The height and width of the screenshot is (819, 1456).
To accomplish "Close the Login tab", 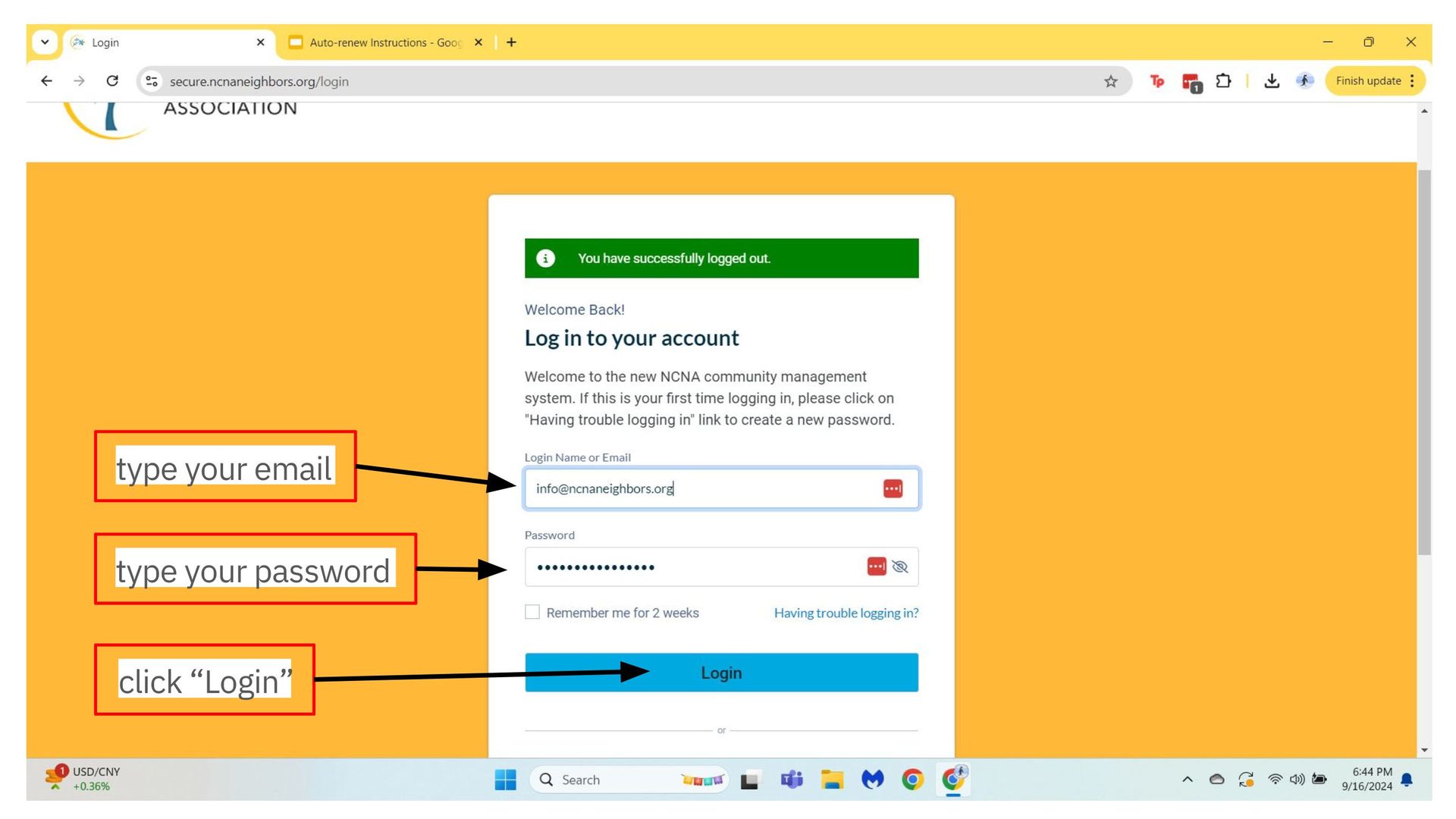I will pos(260,42).
